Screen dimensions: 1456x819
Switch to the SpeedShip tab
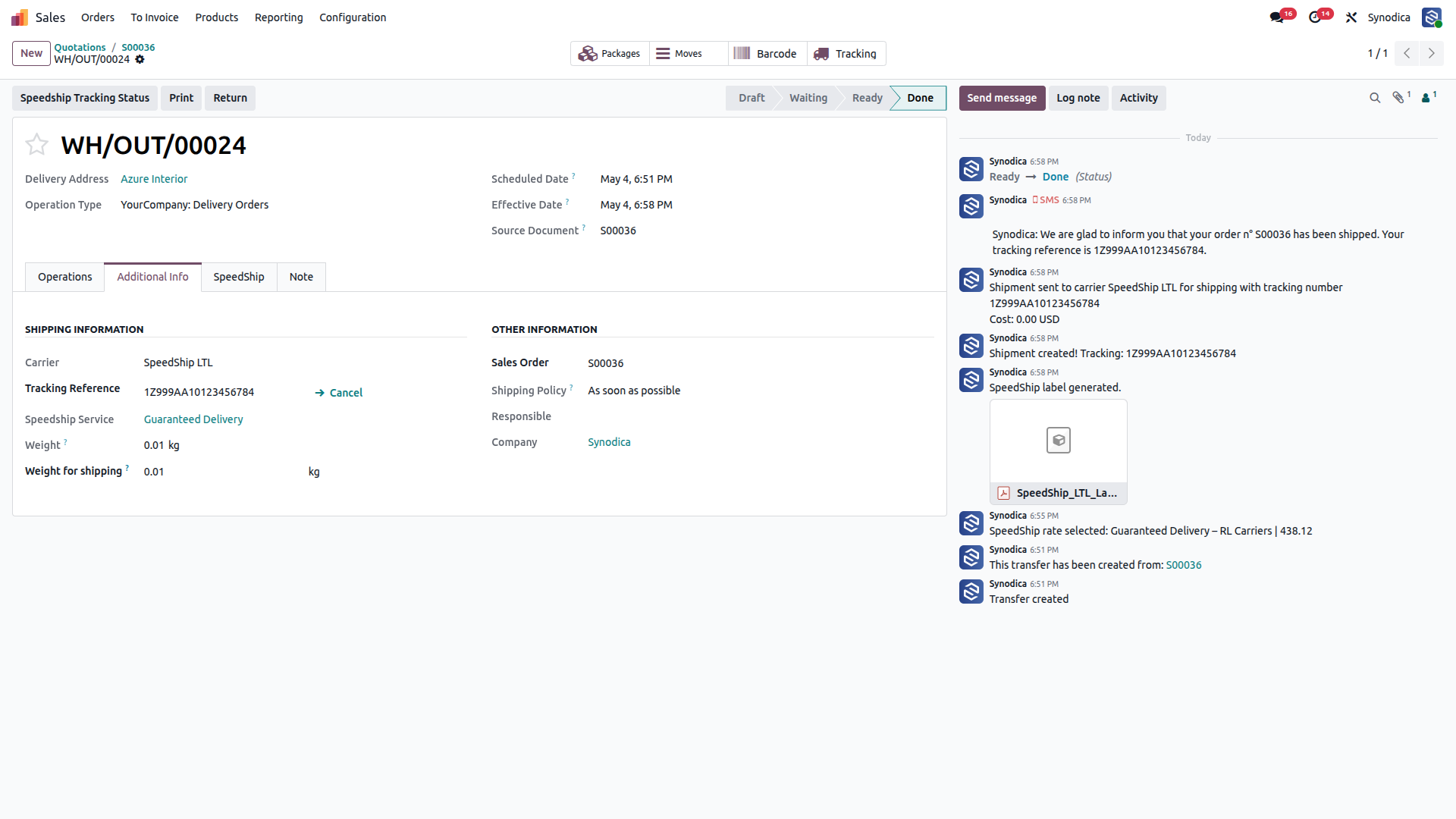tap(239, 277)
